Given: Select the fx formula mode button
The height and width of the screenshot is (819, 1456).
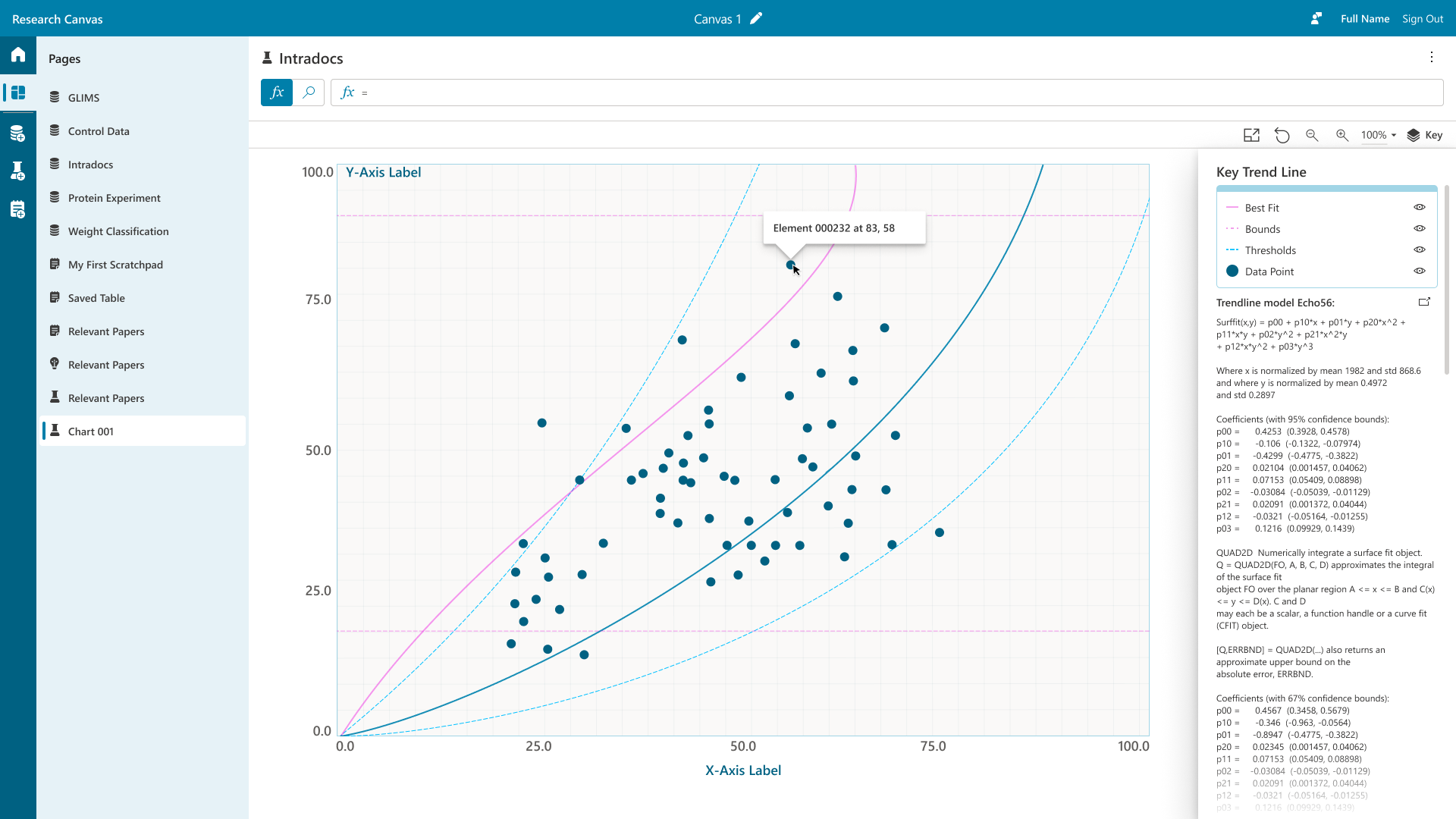Looking at the screenshot, I should [277, 93].
